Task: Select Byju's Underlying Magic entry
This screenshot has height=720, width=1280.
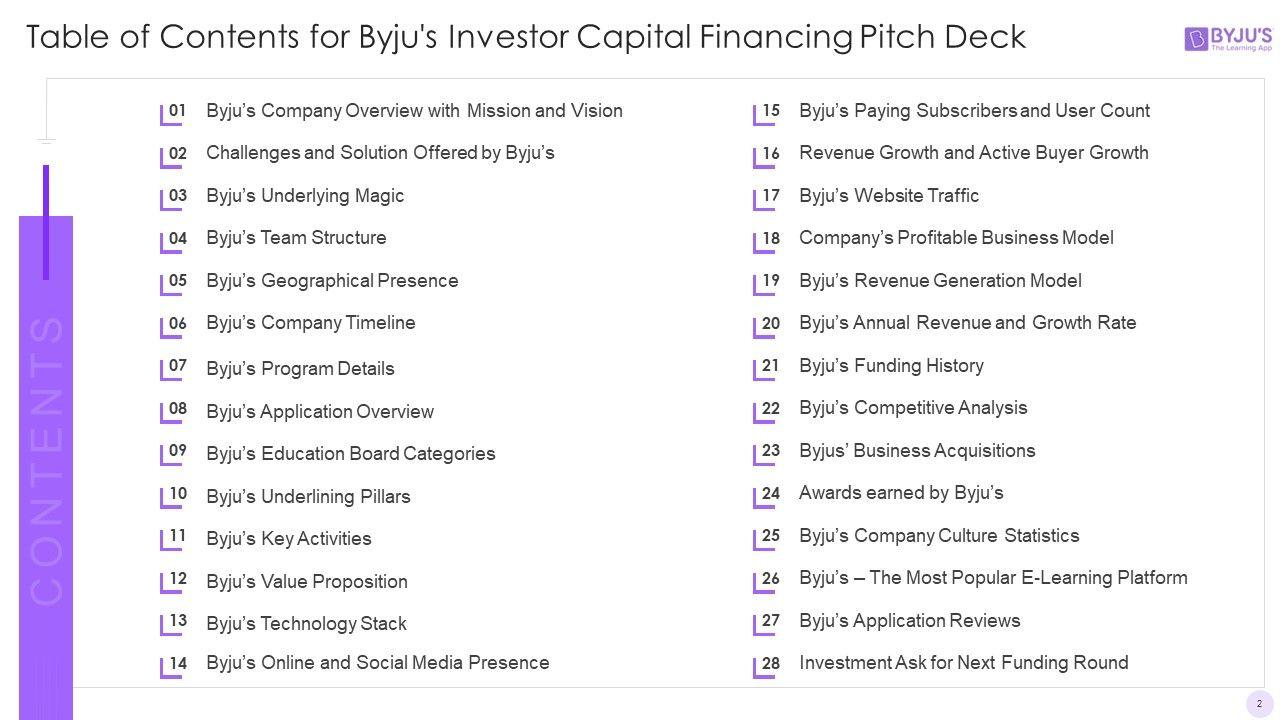Action: click(305, 196)
